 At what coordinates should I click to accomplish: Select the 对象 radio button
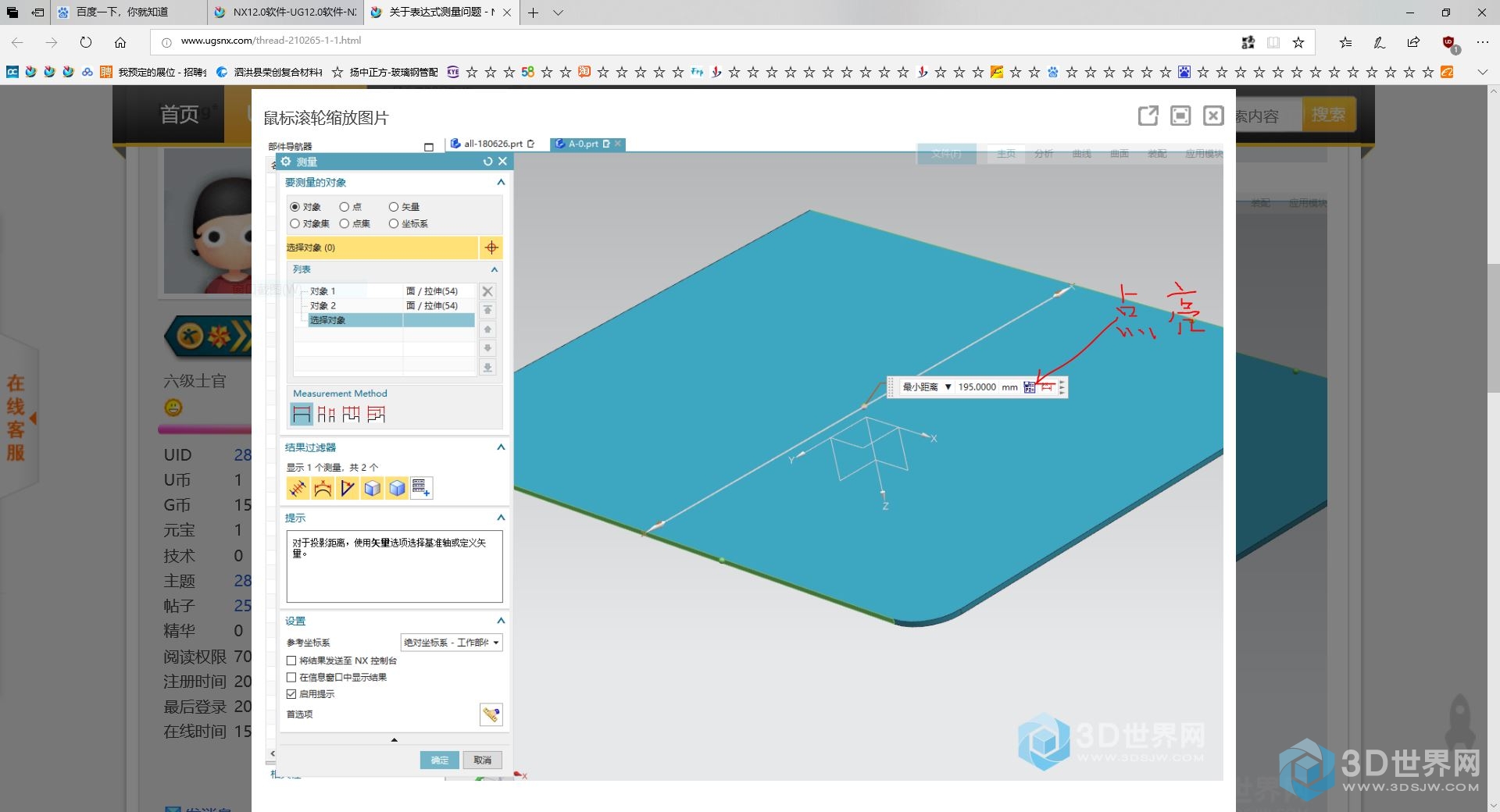(x=295, y=207)
